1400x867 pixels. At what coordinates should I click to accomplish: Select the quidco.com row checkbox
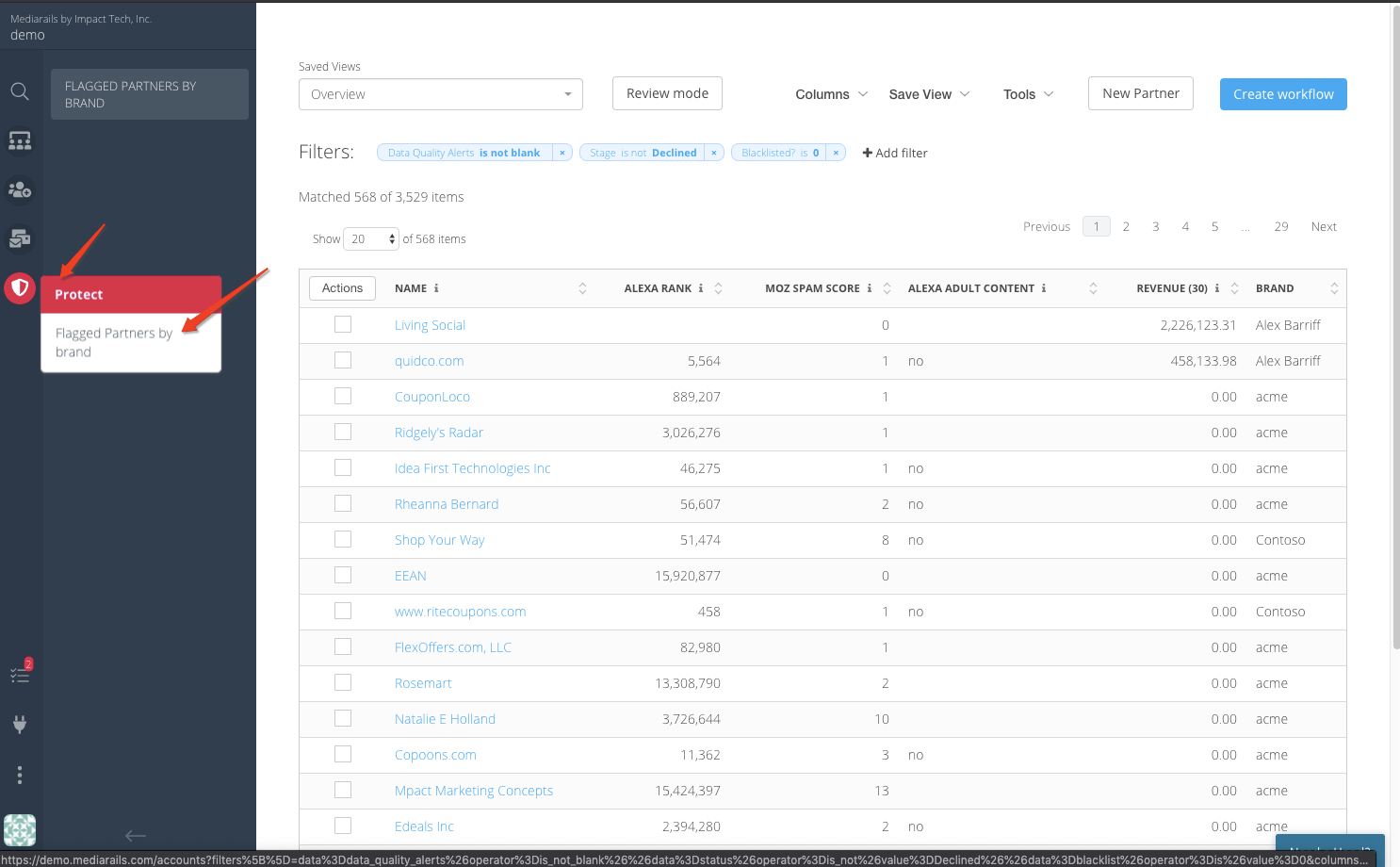(343, 360)
